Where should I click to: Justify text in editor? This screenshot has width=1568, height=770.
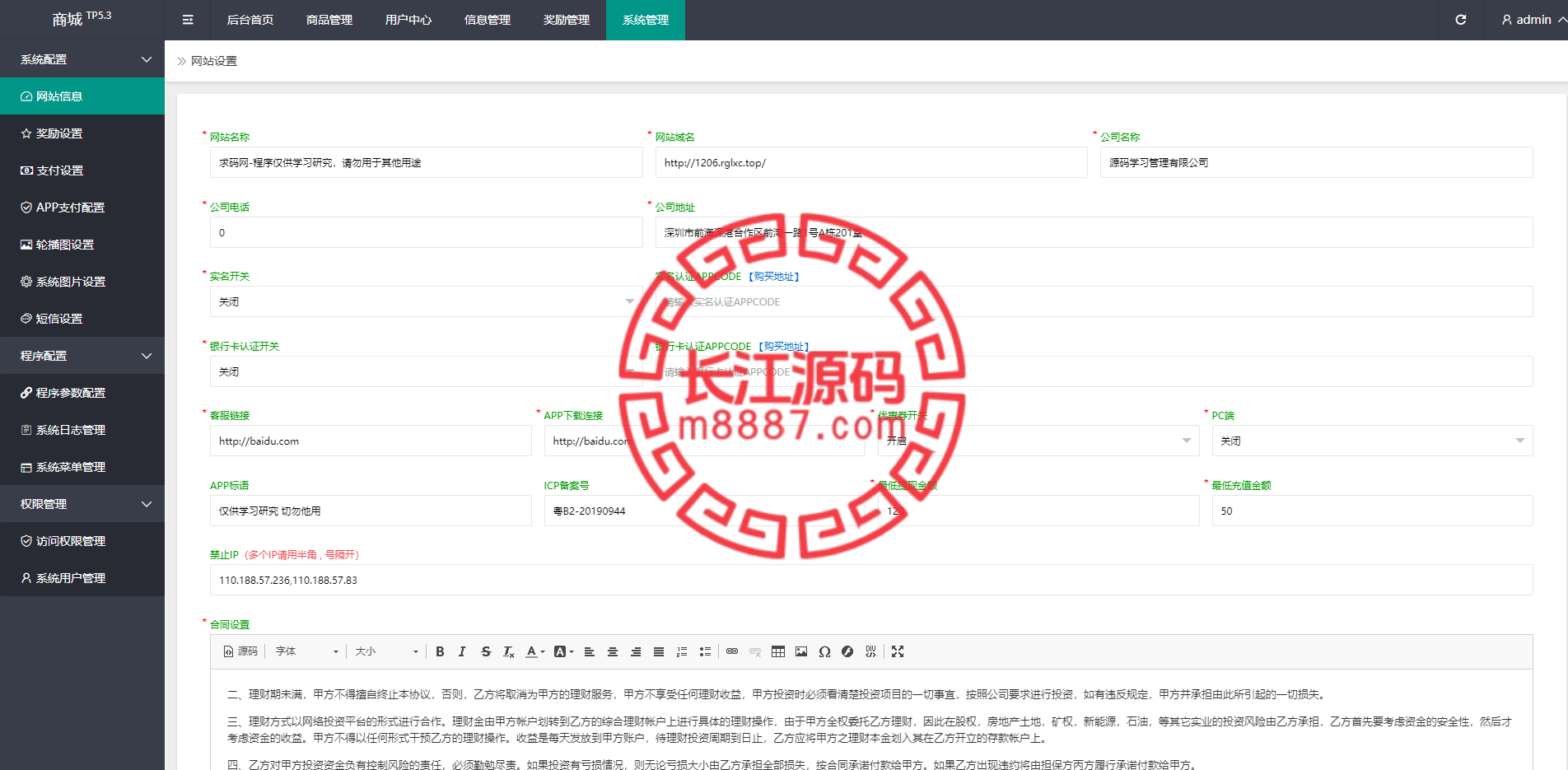(659, 651)
